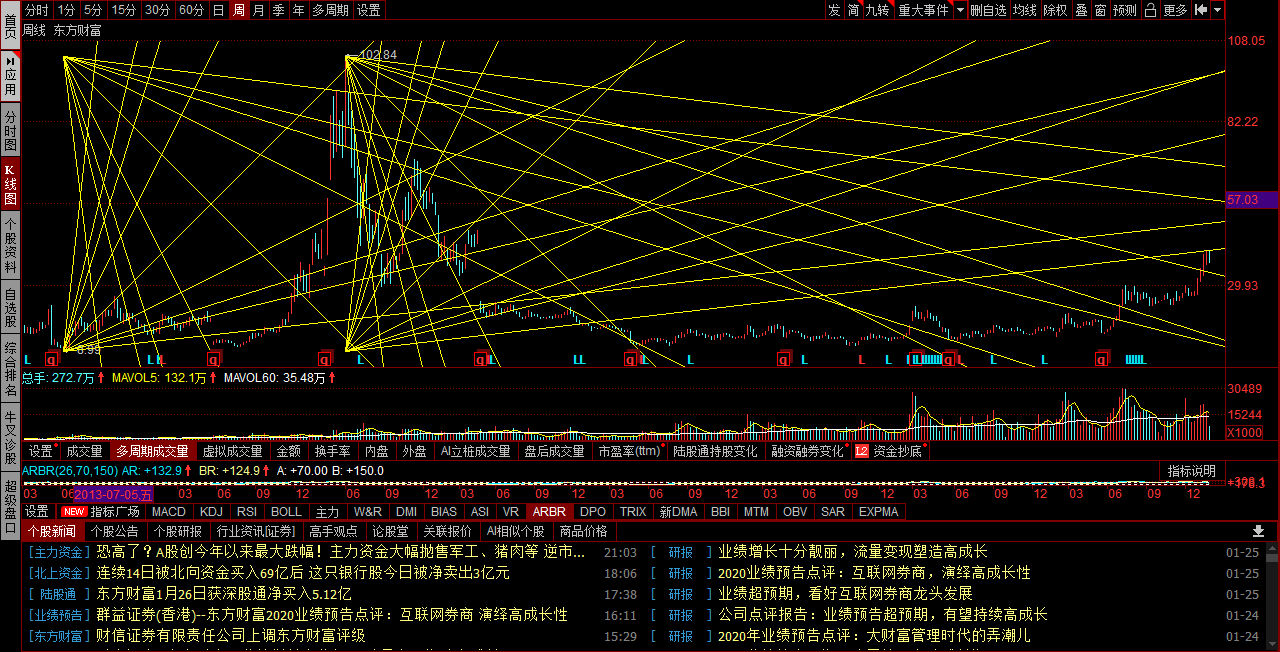
Task: Click 预测 forecast button
Action: coord(1125,10)
